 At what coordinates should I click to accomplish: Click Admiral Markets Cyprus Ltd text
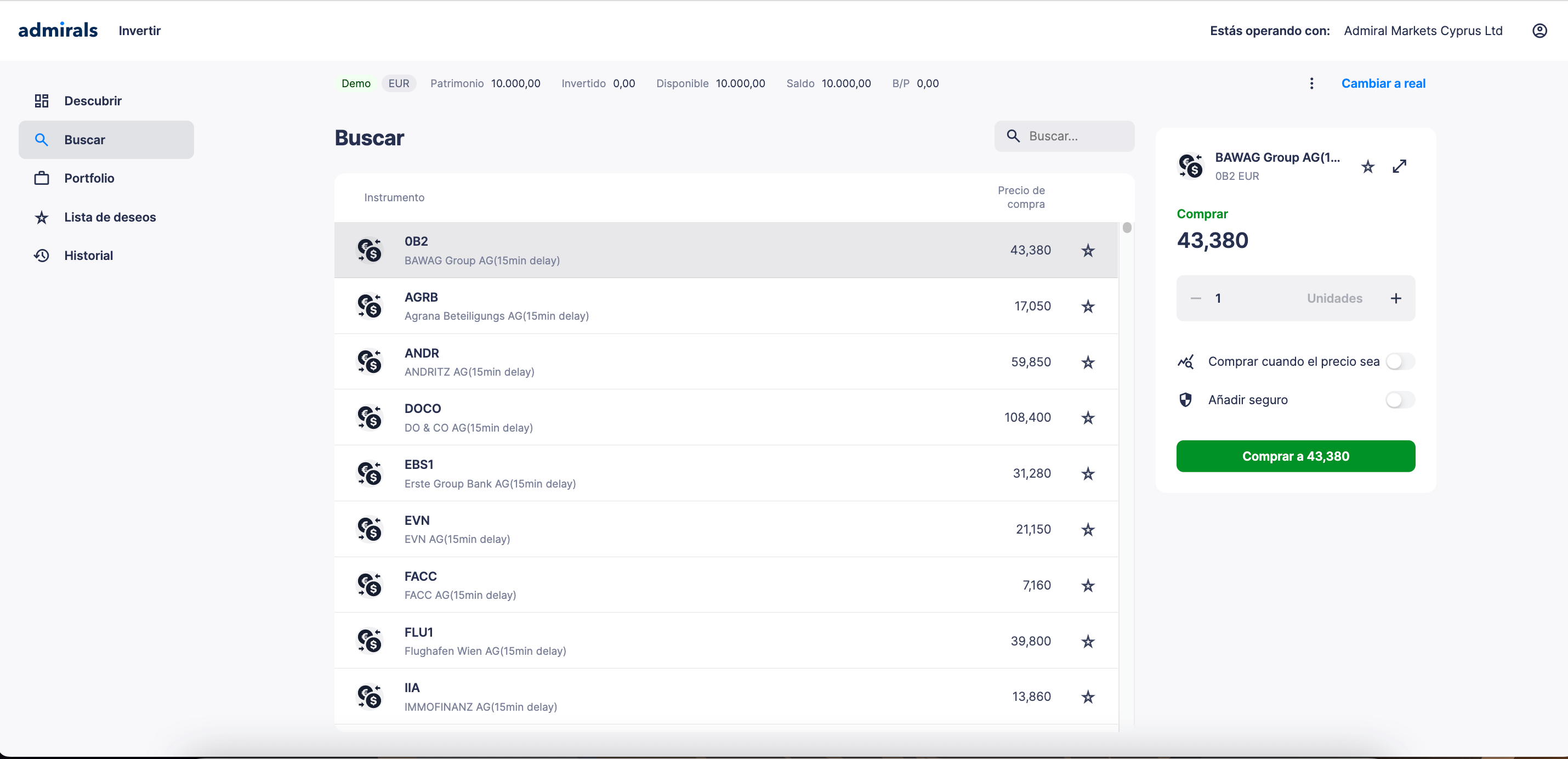(1423, 31)
